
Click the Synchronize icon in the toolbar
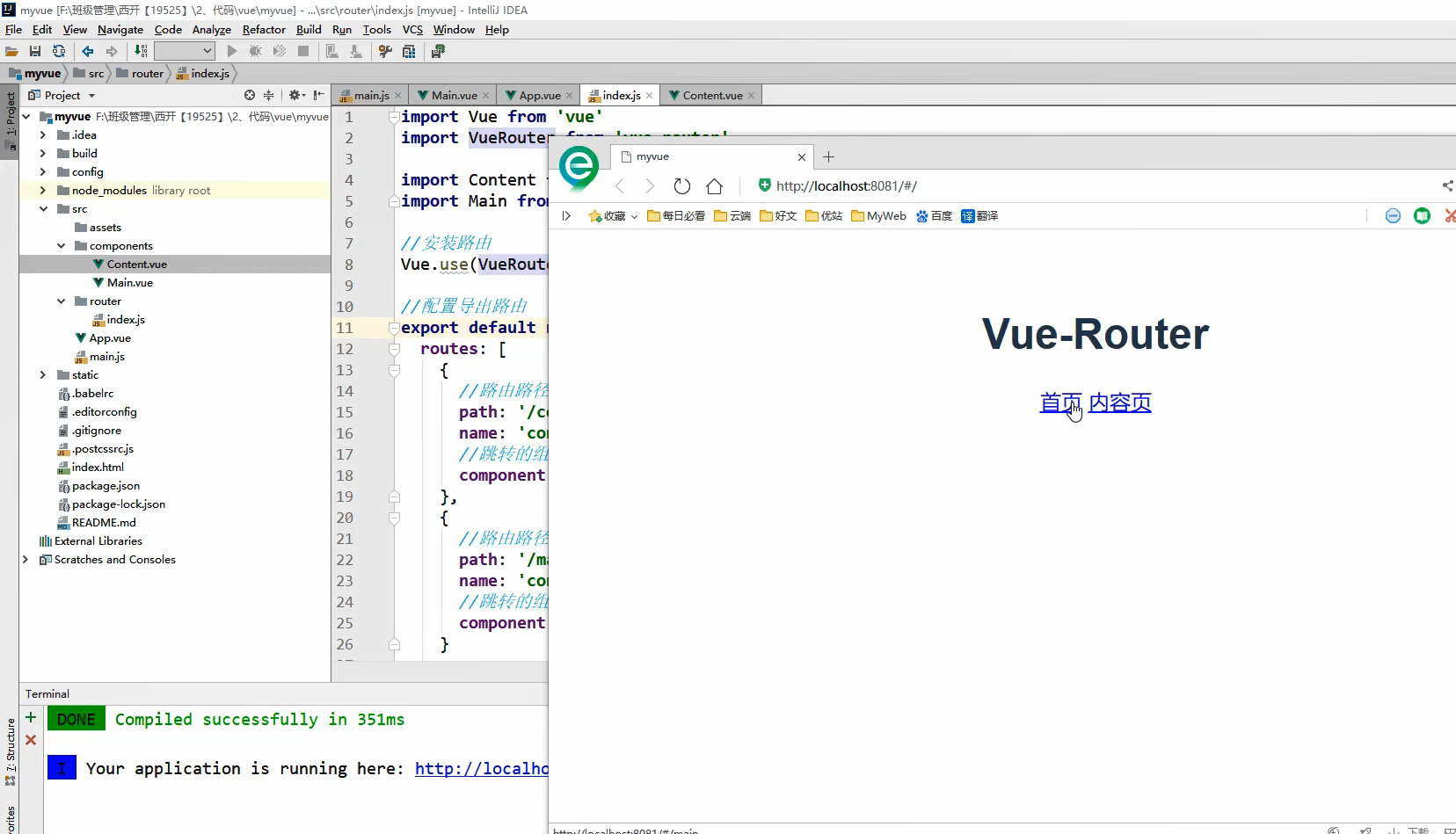59,52
